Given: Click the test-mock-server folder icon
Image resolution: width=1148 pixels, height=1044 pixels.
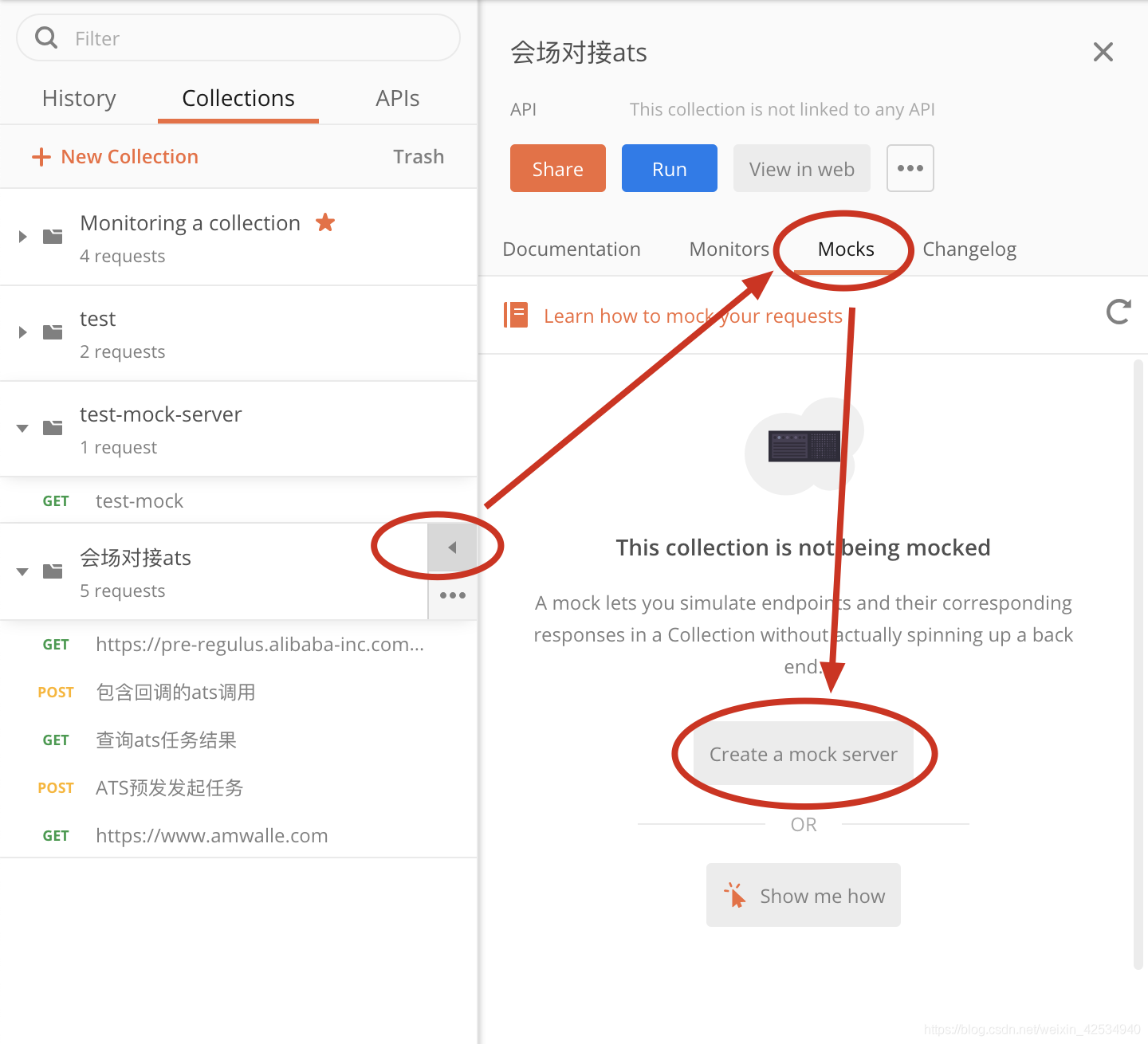Looking at the screenshot, I should (x=53, y=428).
